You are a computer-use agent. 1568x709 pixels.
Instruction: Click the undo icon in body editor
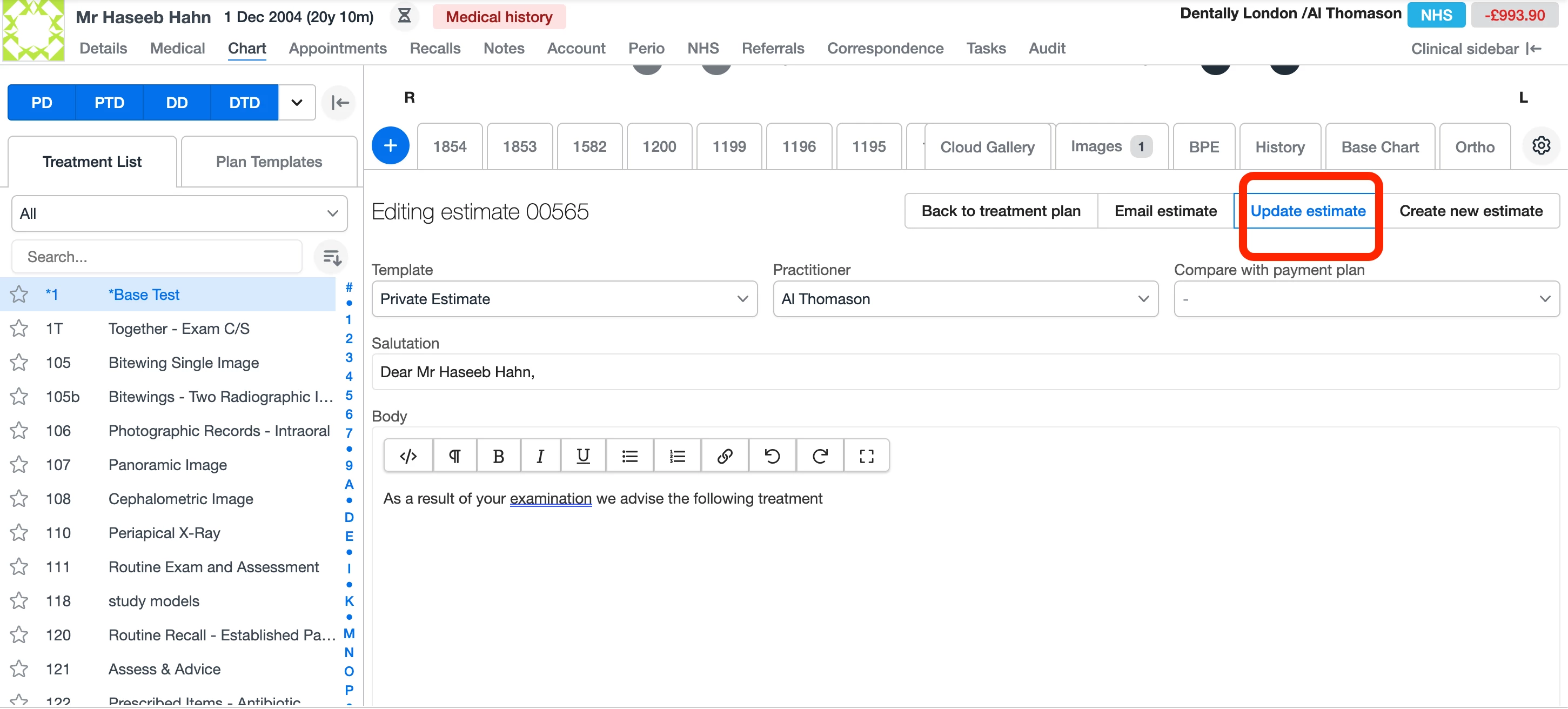click(x=772, y=456)
